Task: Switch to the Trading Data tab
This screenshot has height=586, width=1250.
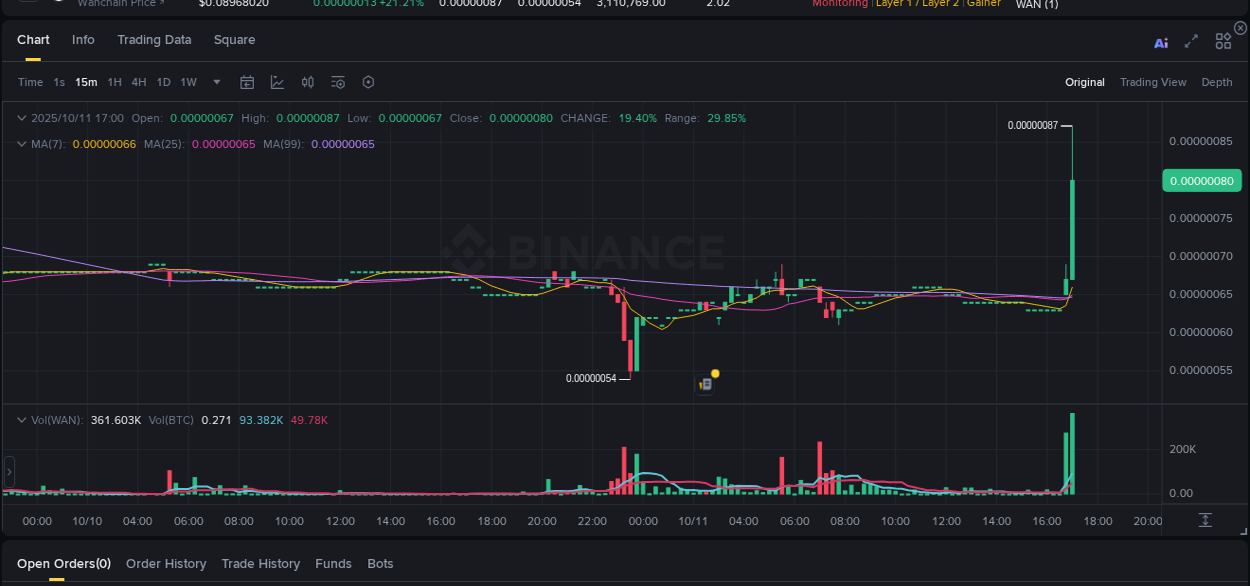Action: (154, 40)
